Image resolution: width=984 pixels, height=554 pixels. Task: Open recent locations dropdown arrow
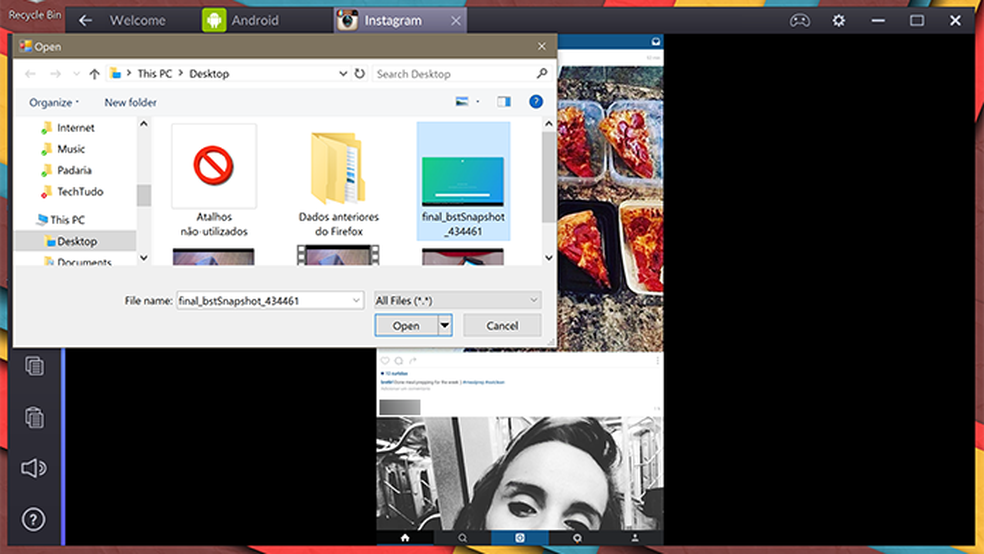pos(76,74)
